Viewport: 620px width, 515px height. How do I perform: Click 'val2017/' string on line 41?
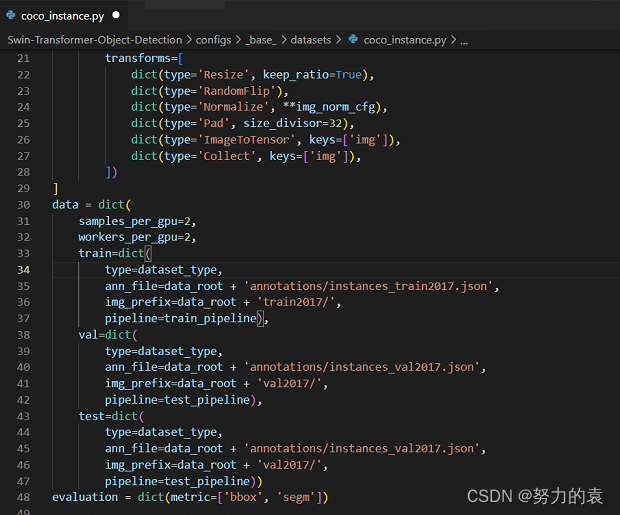[x=289, y=384]
